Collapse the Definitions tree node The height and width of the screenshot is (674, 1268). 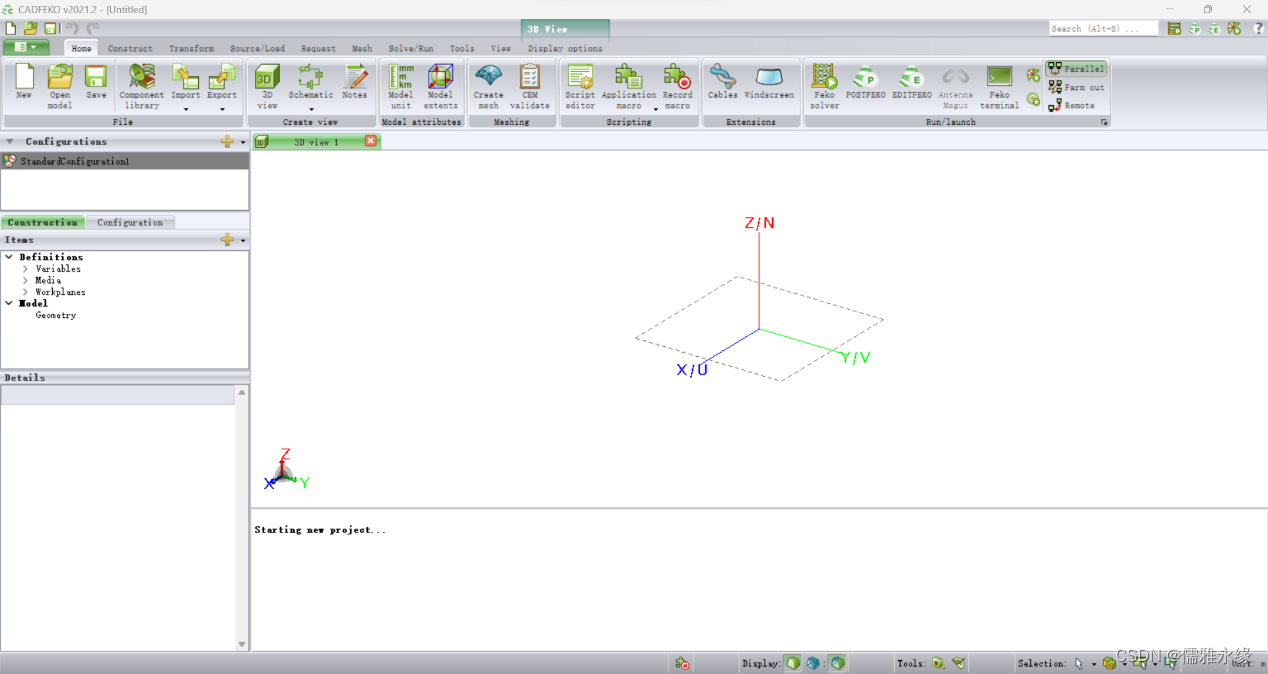click(9, 257)
